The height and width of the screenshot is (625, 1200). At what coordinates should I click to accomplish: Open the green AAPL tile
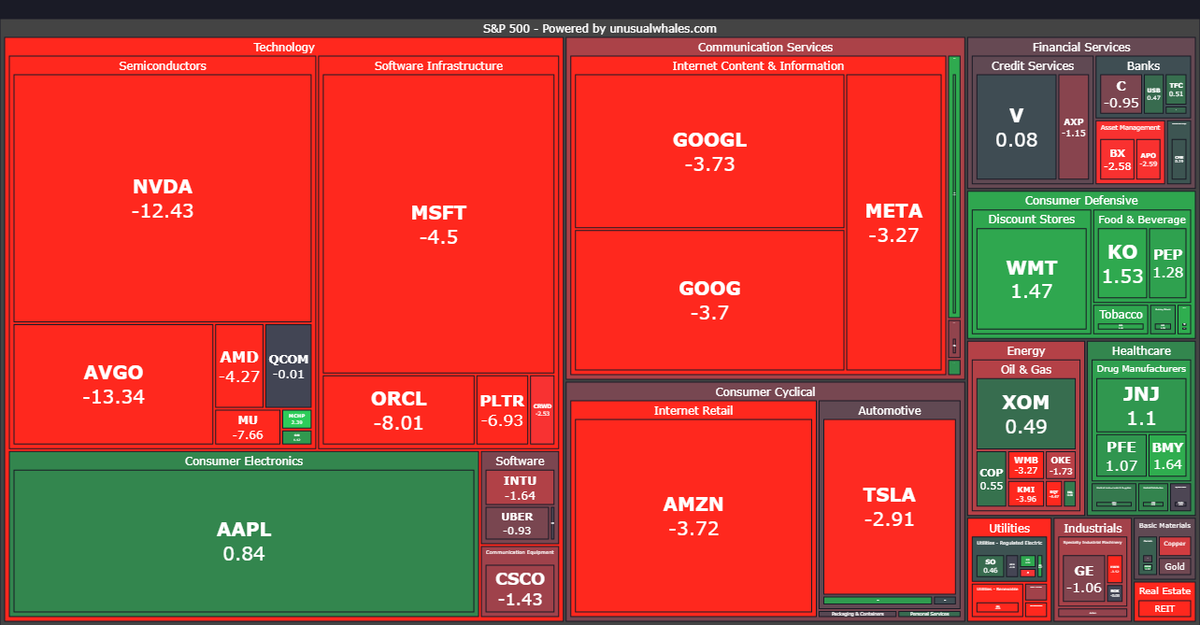pos(244,541)
